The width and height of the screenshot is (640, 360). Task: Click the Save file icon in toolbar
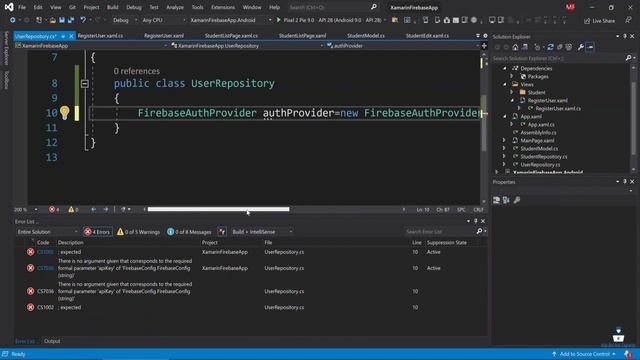[62, 20]
